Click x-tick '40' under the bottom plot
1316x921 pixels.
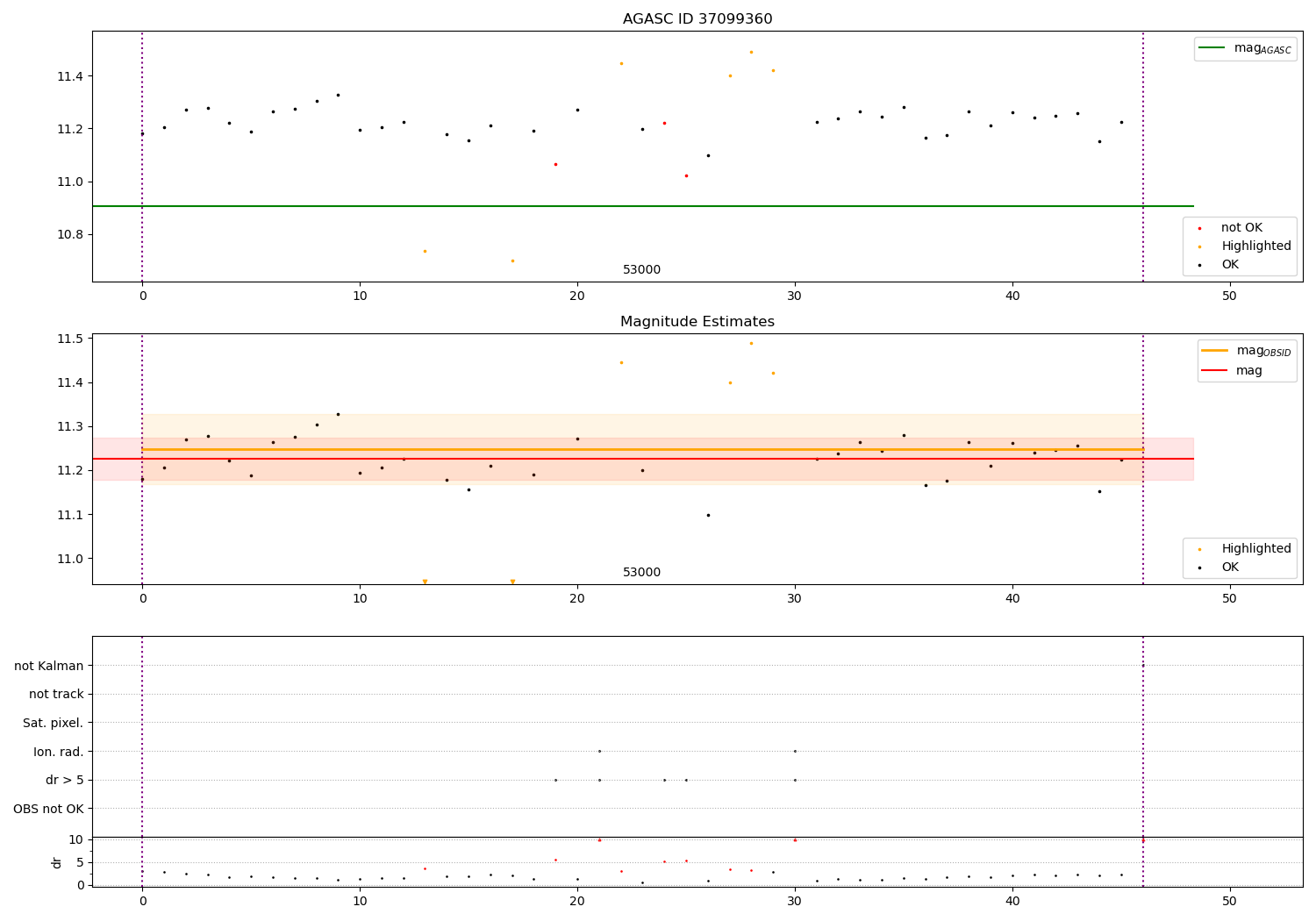click(x=1012, y=901)
